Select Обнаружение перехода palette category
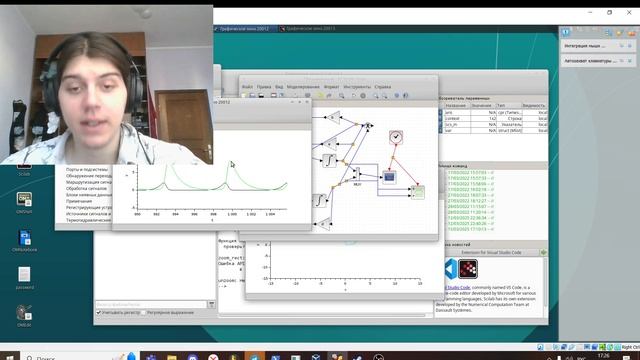Screen dimensions: 640x360 (x=89, y=176)
